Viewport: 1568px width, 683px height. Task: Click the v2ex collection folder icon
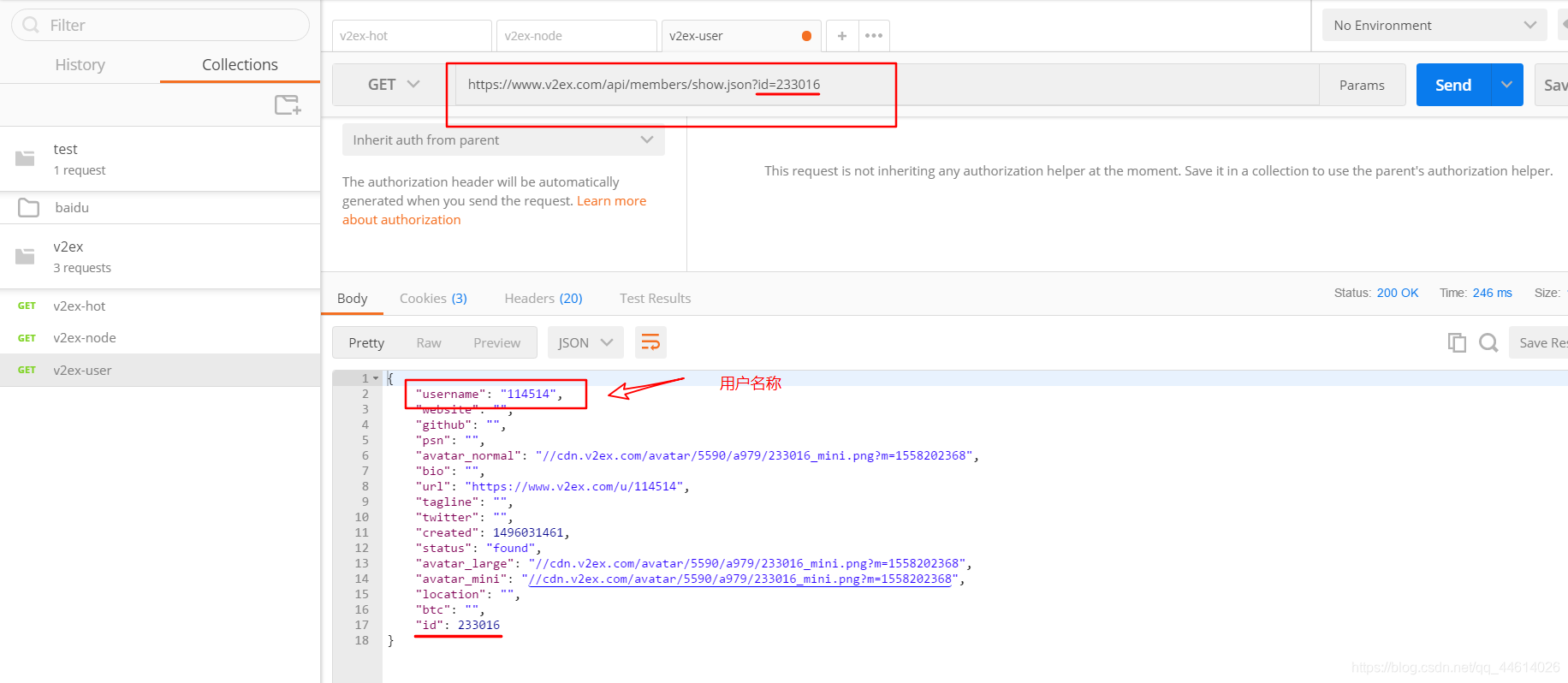click(25, 256)
